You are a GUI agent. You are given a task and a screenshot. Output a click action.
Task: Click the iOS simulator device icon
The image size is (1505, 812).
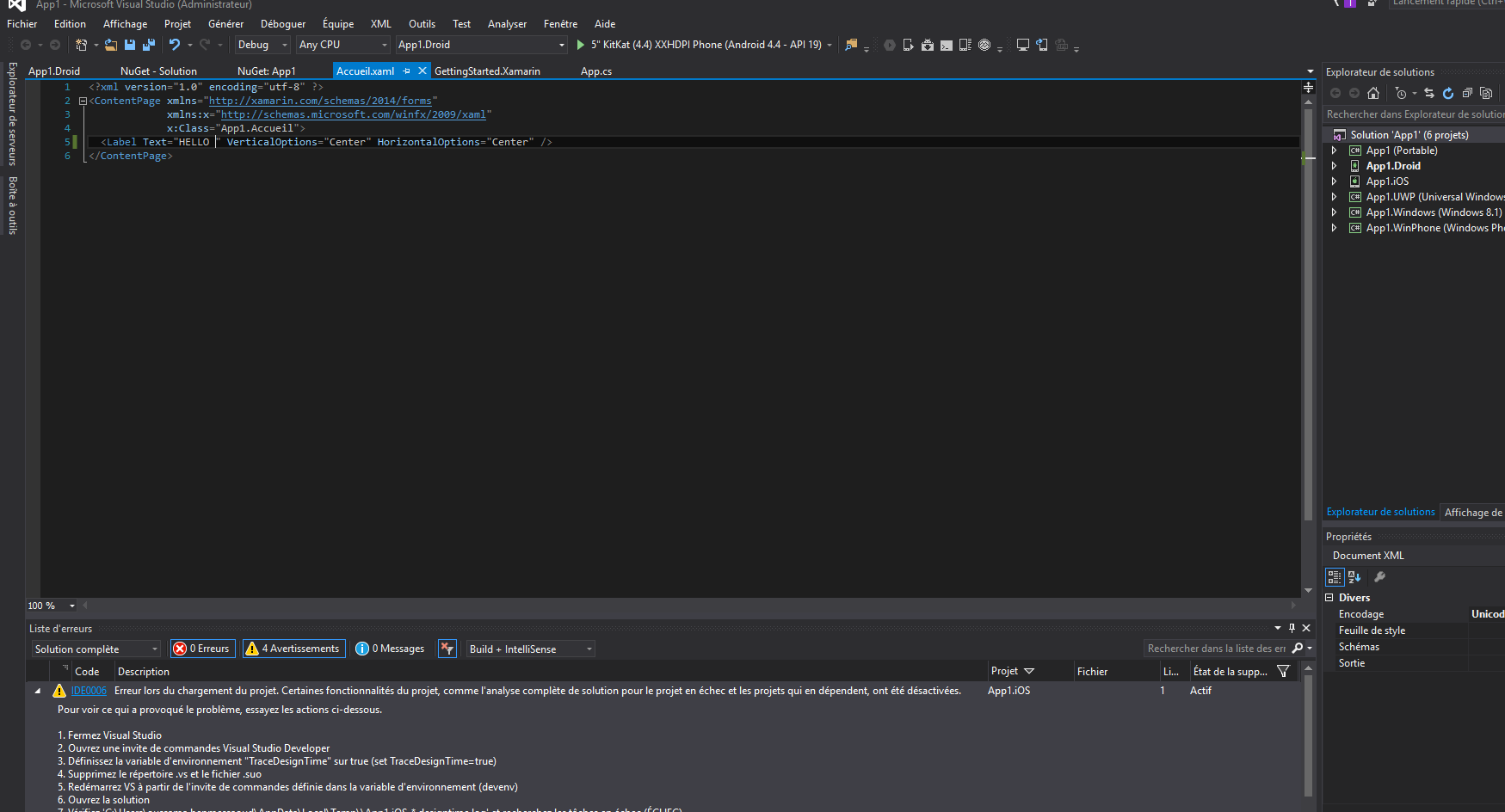coord(1042,45)
